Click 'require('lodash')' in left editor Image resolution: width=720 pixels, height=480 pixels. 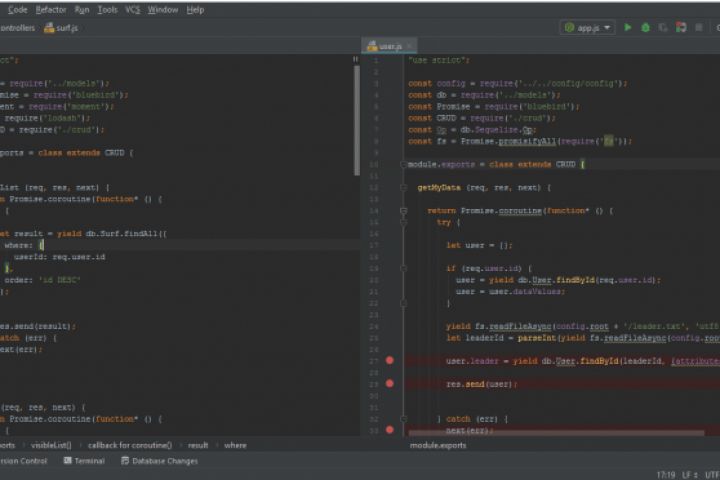[47, 118]
